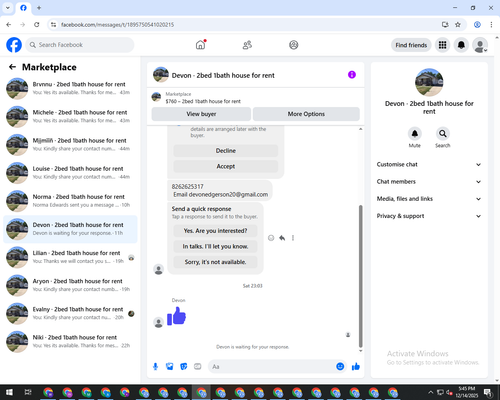Open a new browser tab
The image size is (500, 400).
coord(39,8)
